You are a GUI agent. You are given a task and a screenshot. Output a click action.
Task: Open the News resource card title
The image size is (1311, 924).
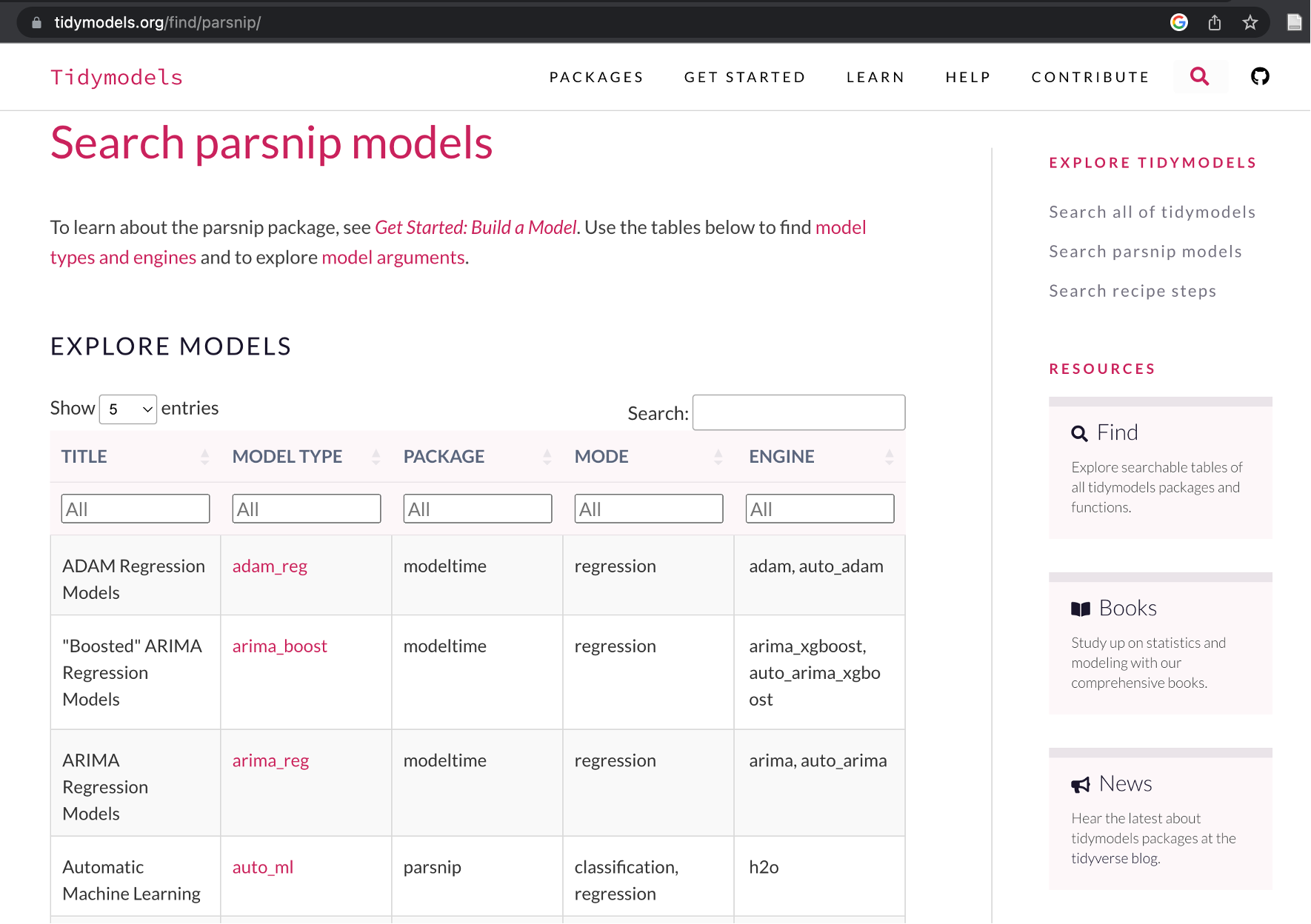pos(1126,783)
